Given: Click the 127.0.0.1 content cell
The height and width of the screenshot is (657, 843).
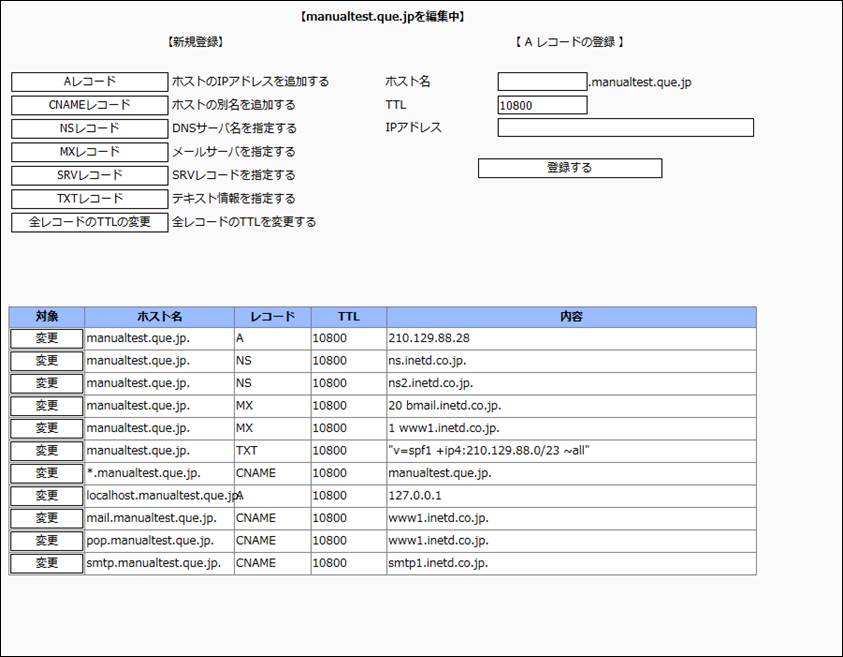Looking at the screenshot, I should click(x=571, y=496).
